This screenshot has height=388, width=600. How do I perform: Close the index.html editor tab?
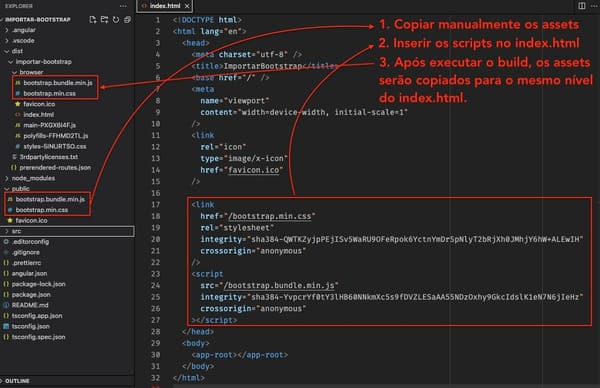pos(187,6)
